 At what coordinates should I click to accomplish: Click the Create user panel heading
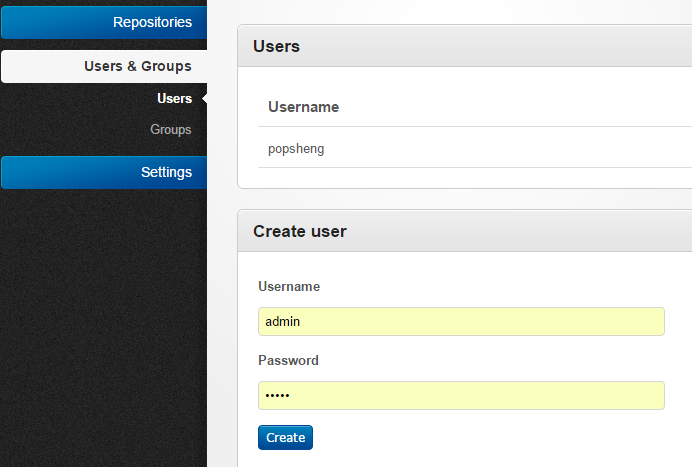300,231
